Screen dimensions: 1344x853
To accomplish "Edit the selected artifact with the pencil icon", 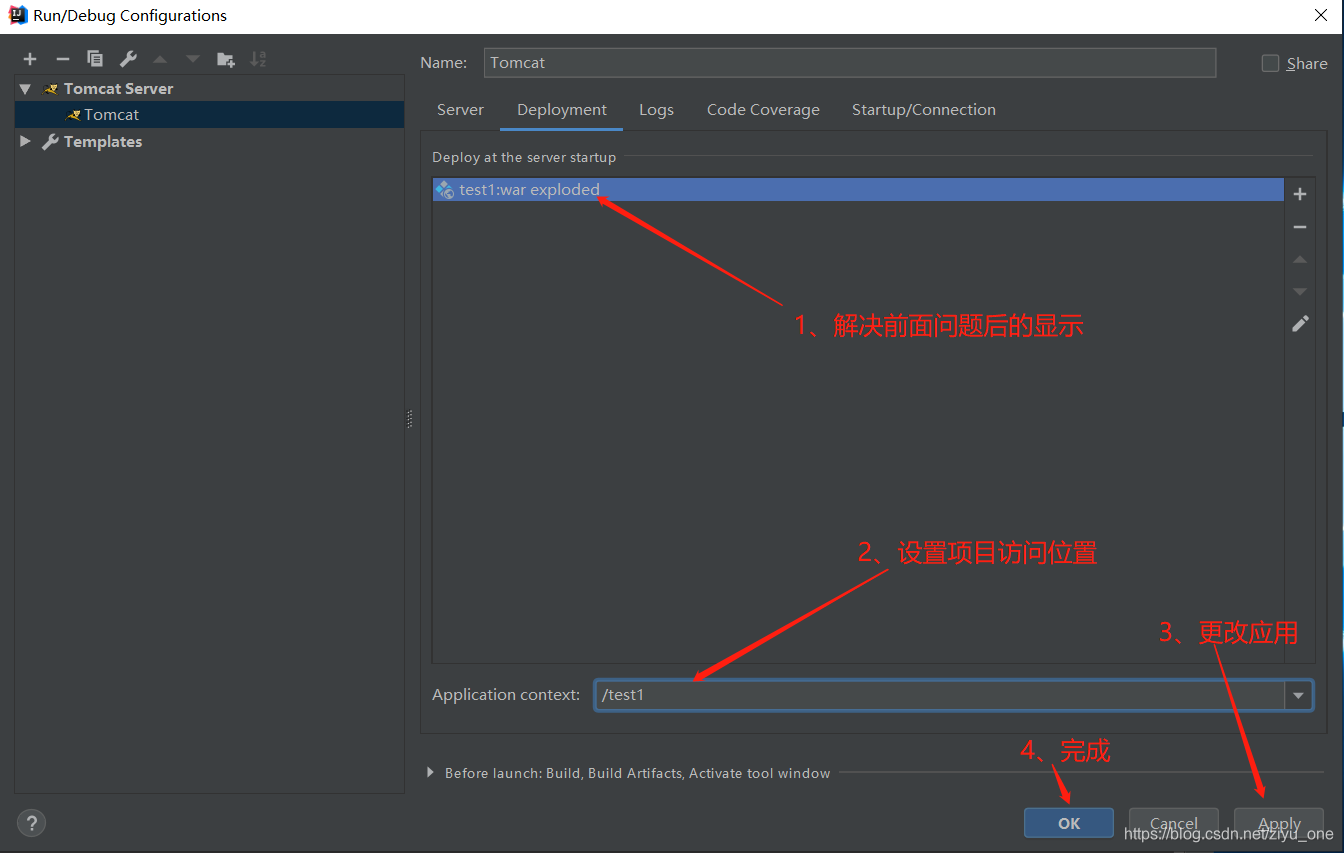I will point(1300,324).
